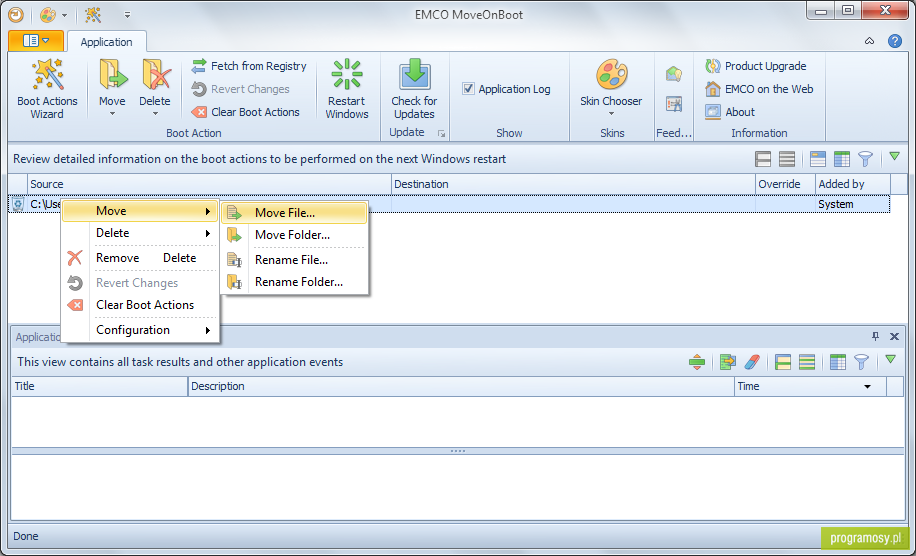The height and width of the screenshot is (556, 916).
Task: Click the feedback envelope with lightbulb icon
Action: [x=674, y=74]
